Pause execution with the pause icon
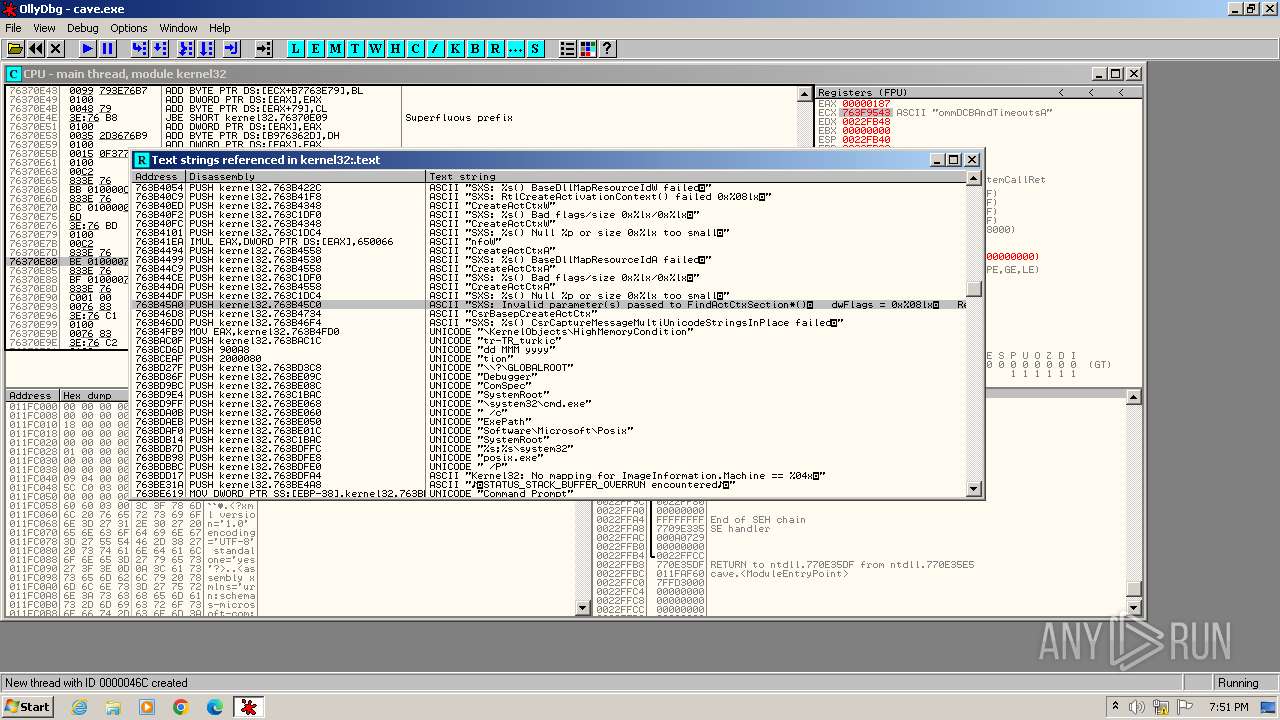The image size is (1280, 720). point(108,48)
